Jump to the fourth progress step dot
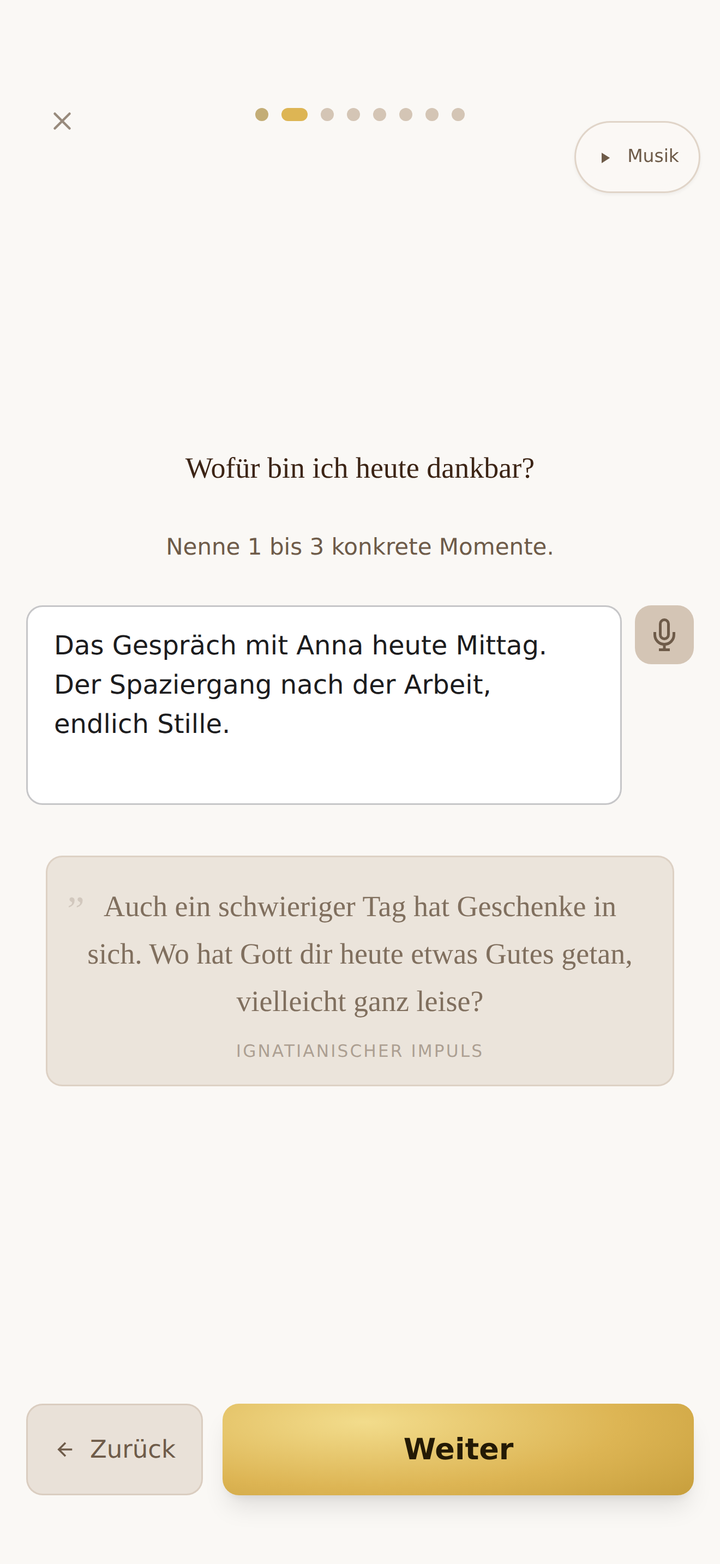Image resolution: width=720 pixels, height=1564 pixels. point(353,114)
